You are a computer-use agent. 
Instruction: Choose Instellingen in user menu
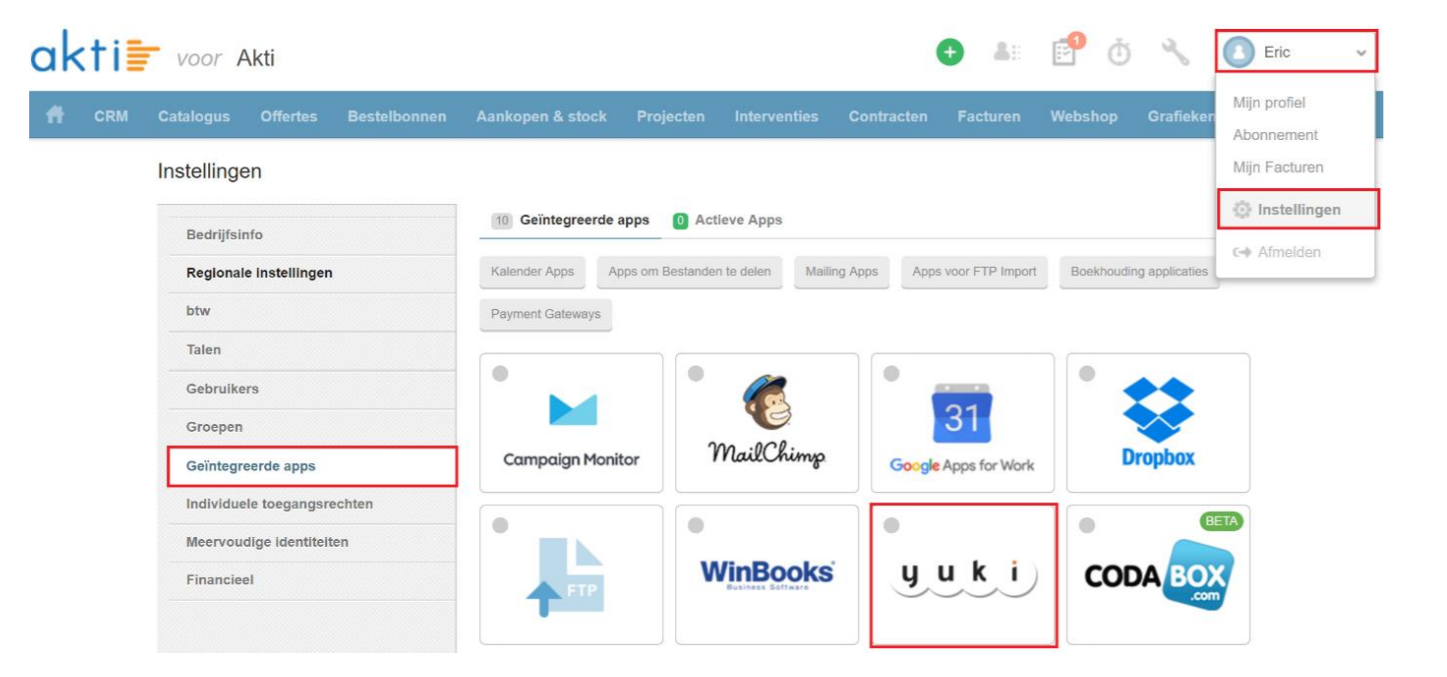click(1298, 209)
